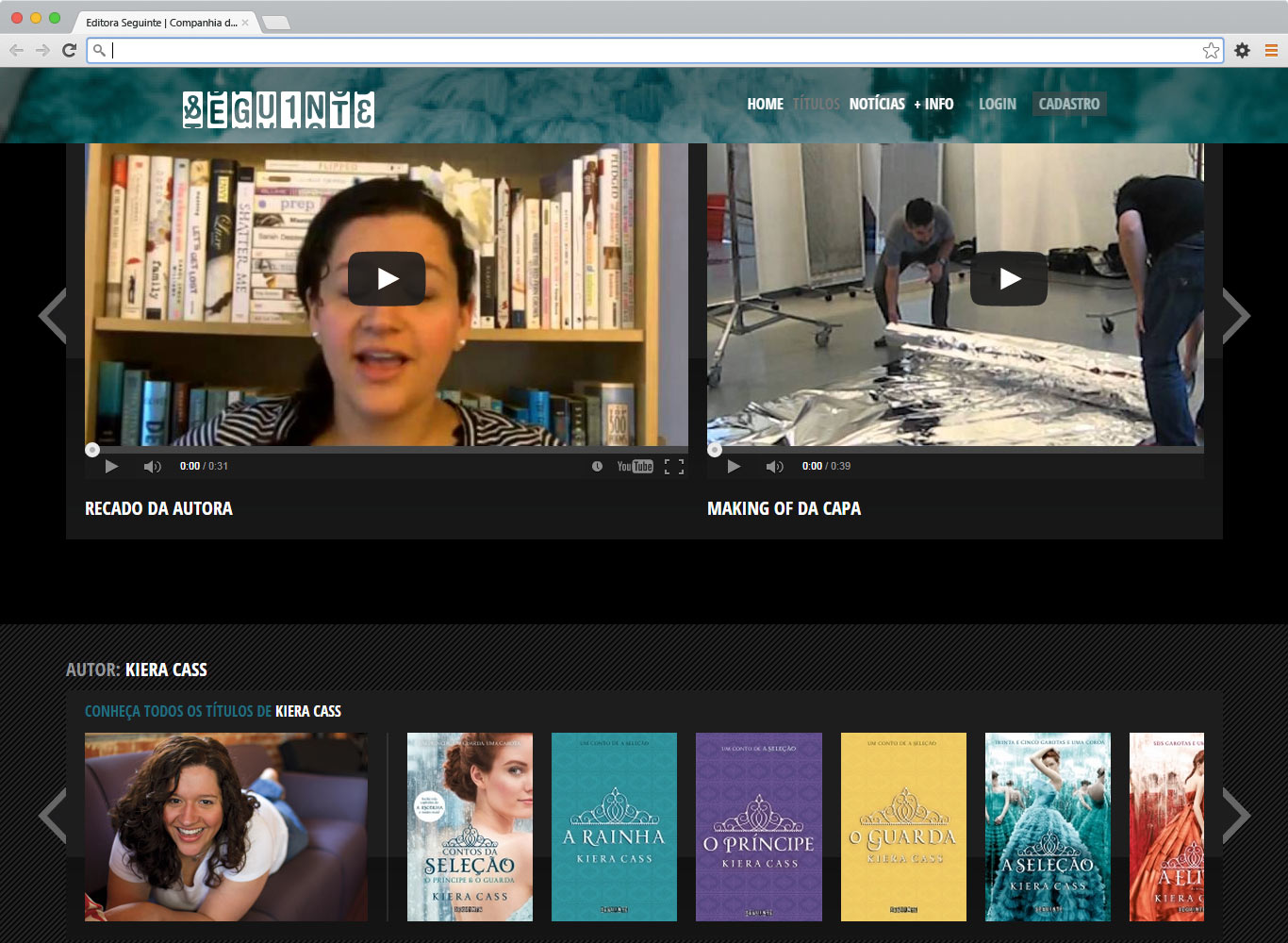This screenshot has width=1288, height=943.
Task: Mute the Making of da Capa volume
Action: click(774, 467)
